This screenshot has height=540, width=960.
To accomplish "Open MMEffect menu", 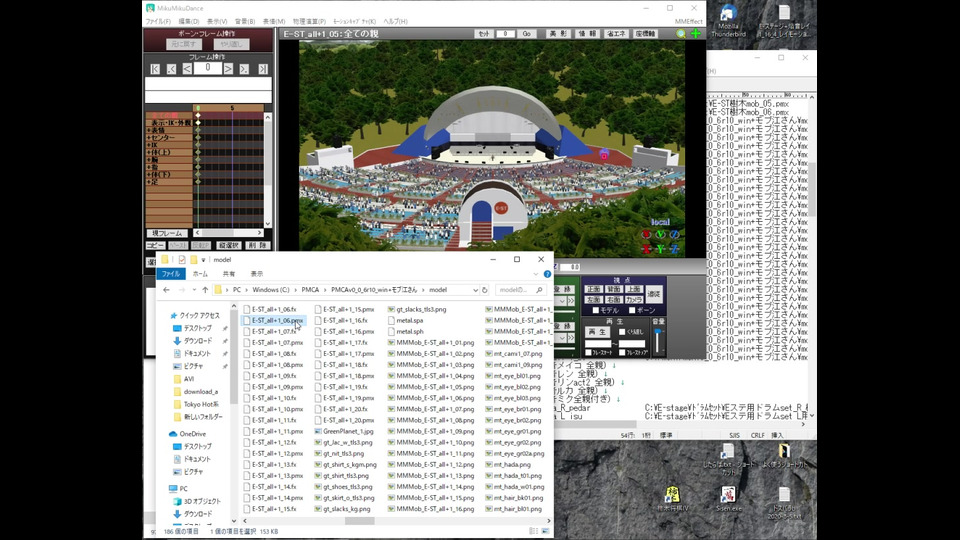I will [689, 21].
